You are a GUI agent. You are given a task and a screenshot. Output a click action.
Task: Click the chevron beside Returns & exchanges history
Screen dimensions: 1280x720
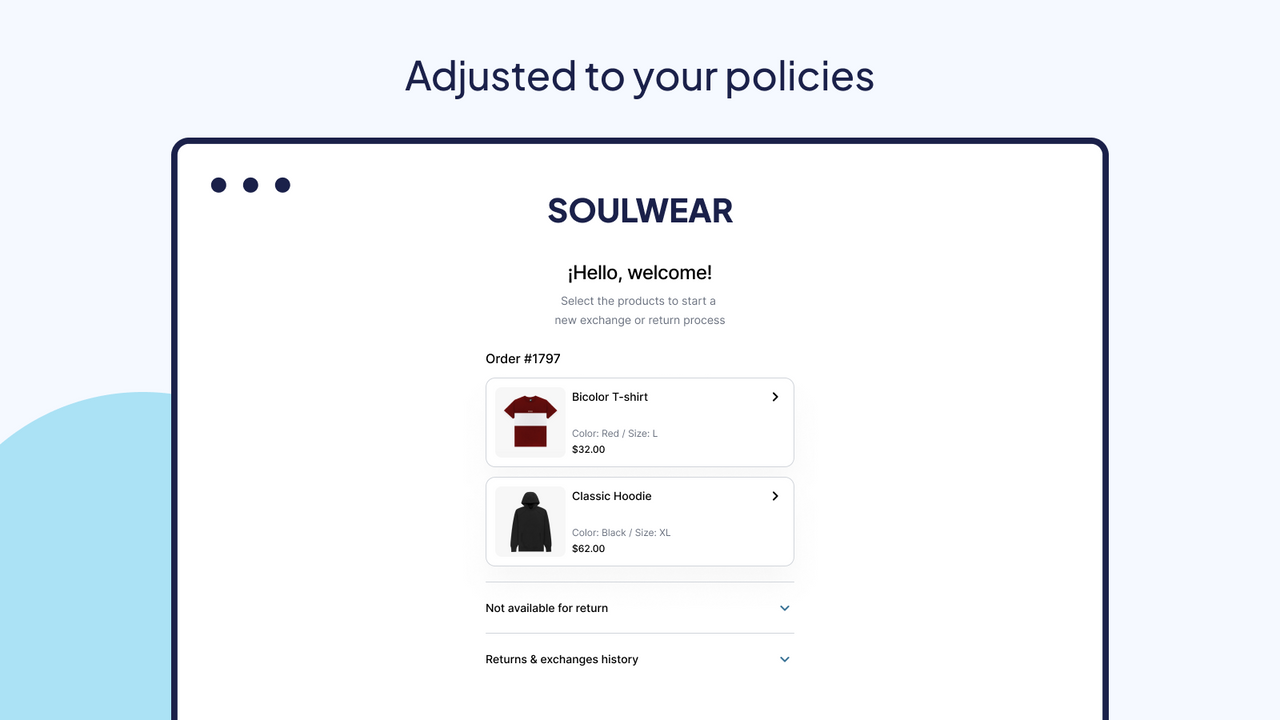[784, 659]
